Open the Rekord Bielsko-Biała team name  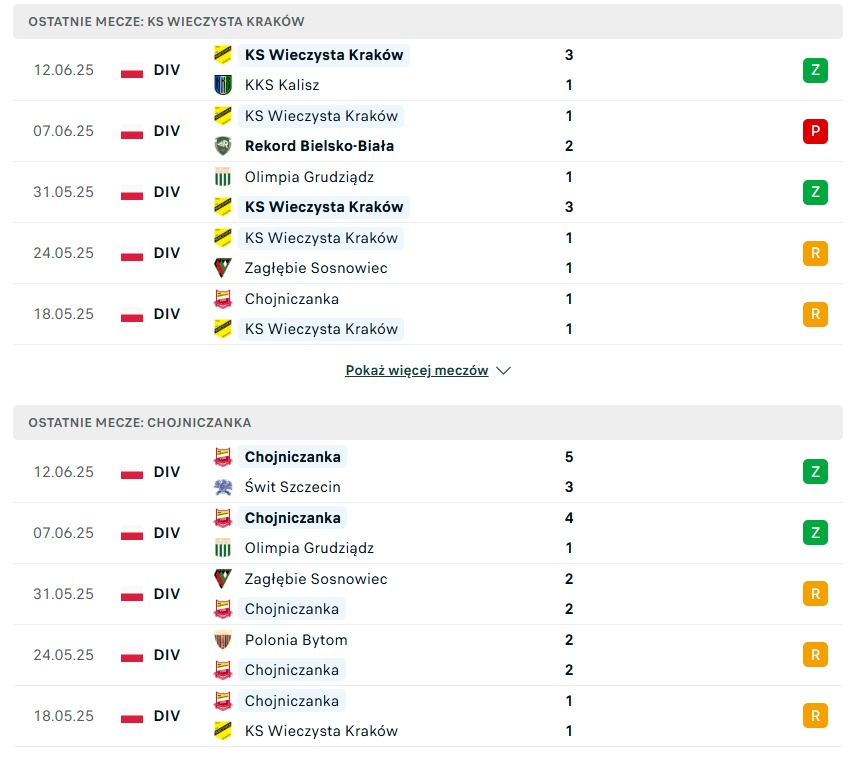[x=319, y=146]
